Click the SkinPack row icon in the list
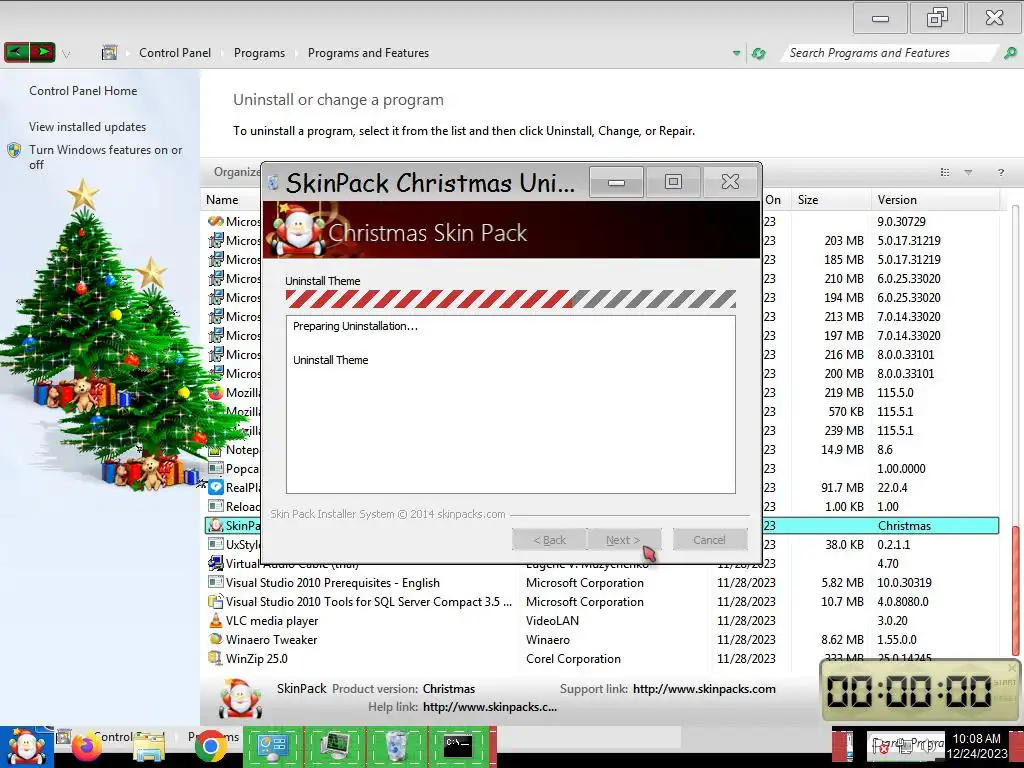 215,525
